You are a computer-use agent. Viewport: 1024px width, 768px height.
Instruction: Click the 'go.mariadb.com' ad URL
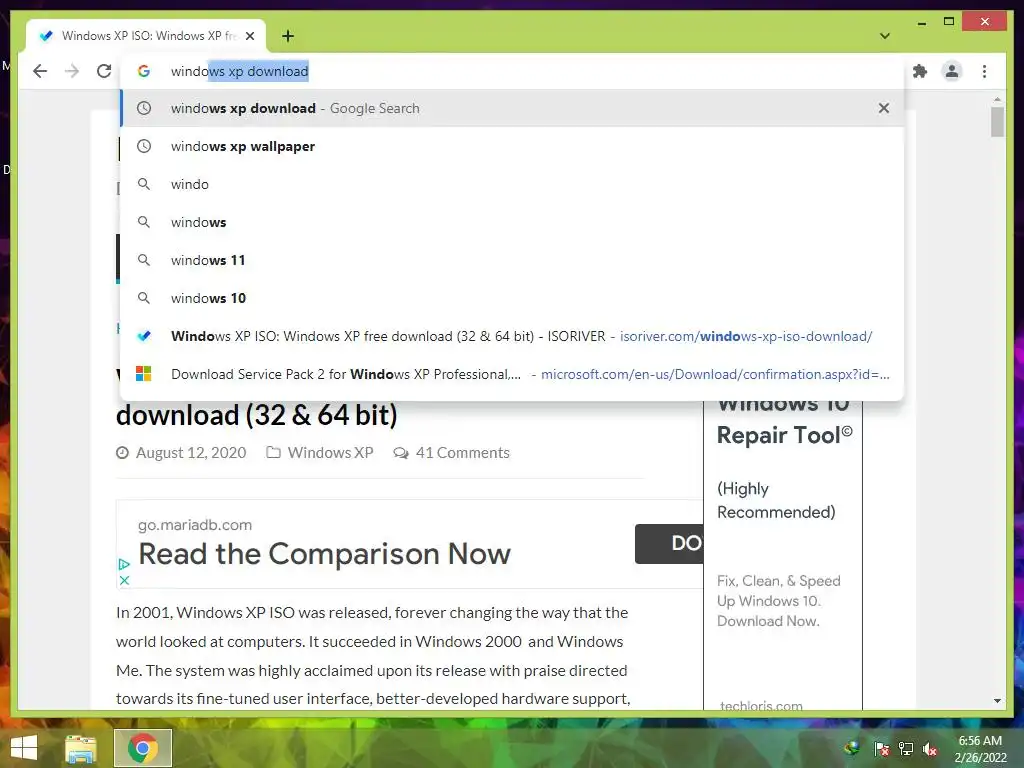coord(195,524)
